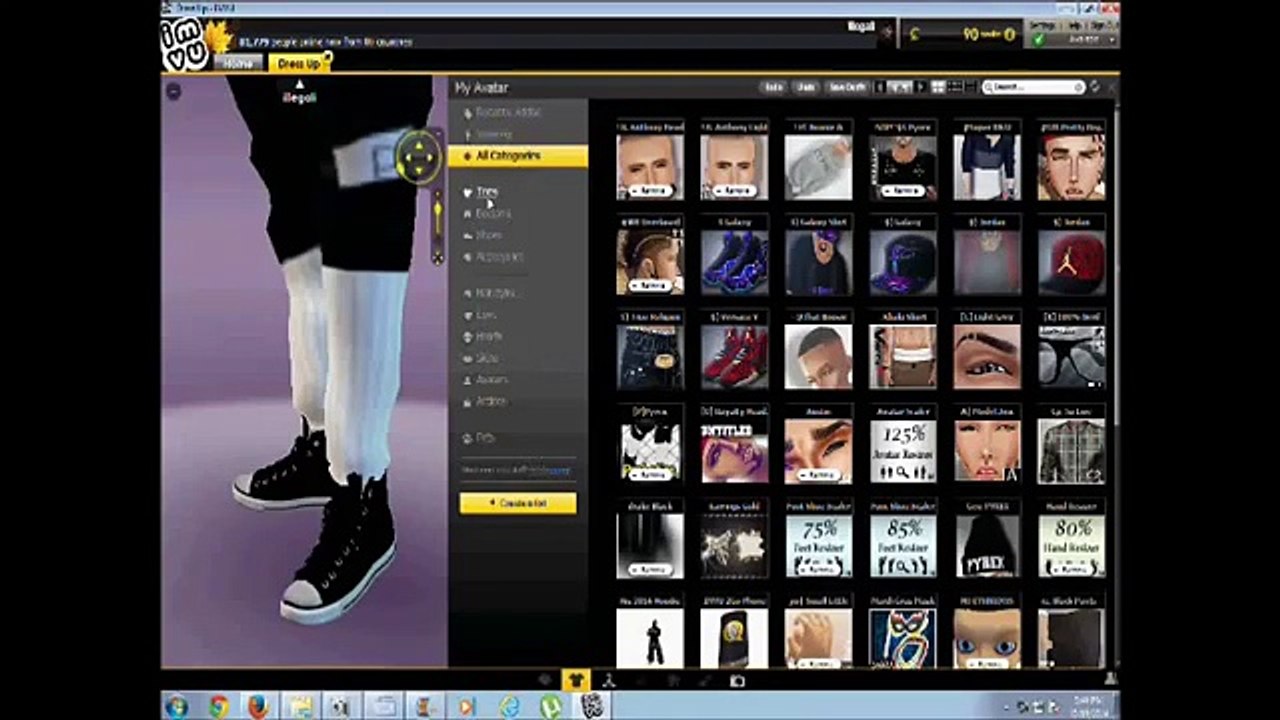Screen dimensions: 1280x720
Task: Open the Avatars category
Action: [491, 380]
